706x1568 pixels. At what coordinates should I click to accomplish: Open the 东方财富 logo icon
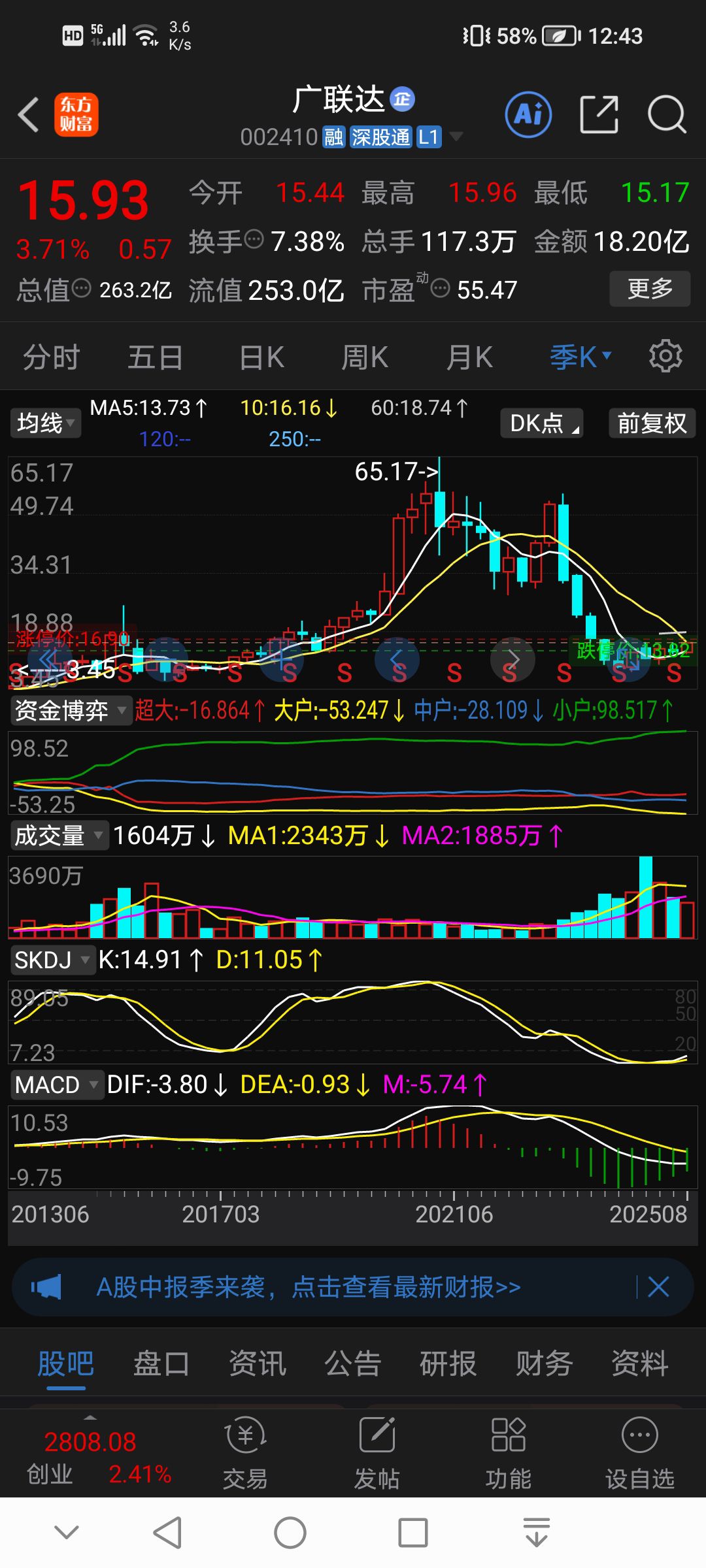click(x=76, y=115)
